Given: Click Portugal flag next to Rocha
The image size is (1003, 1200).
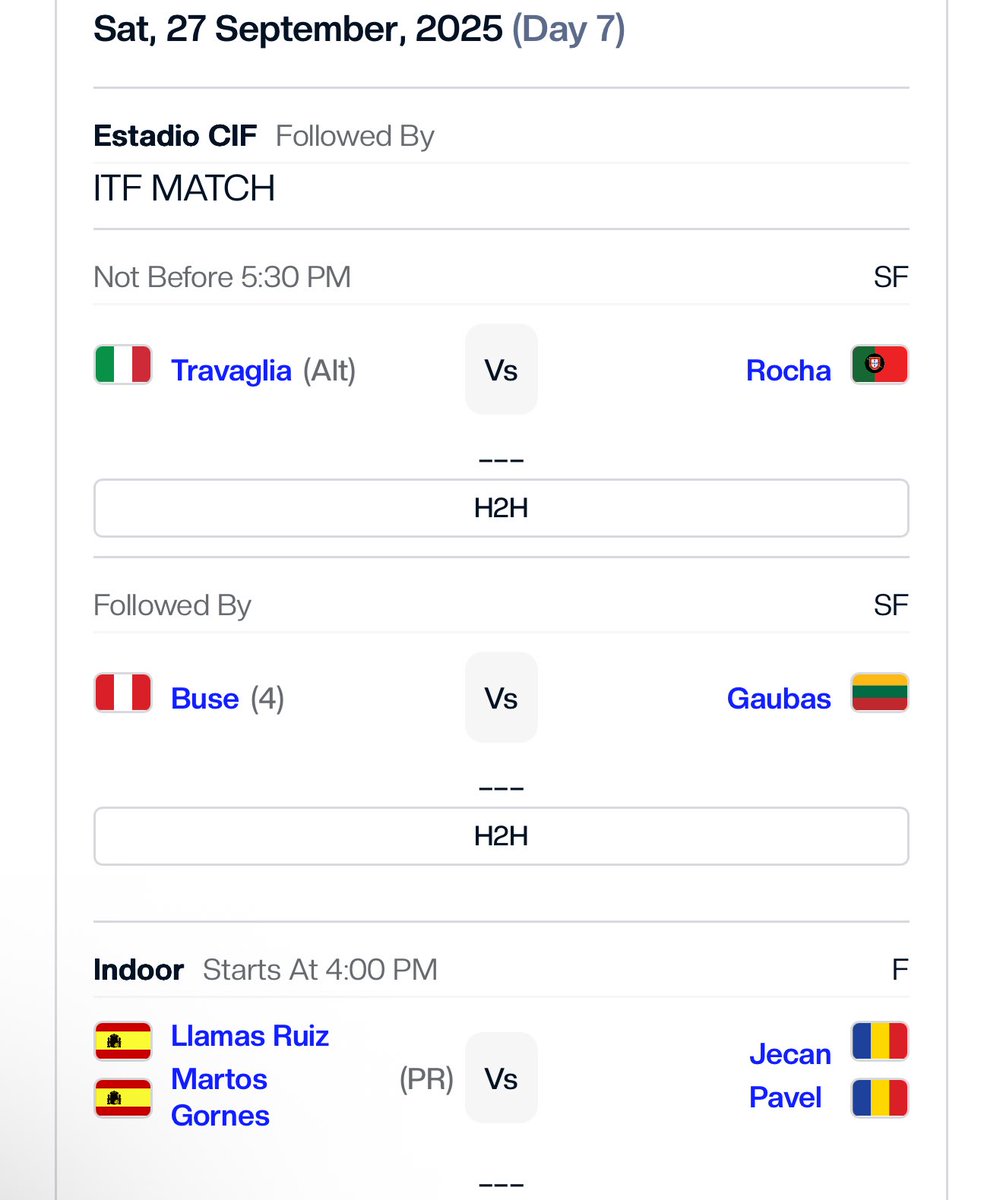Looking at the screenshot, I should point(880,365).
